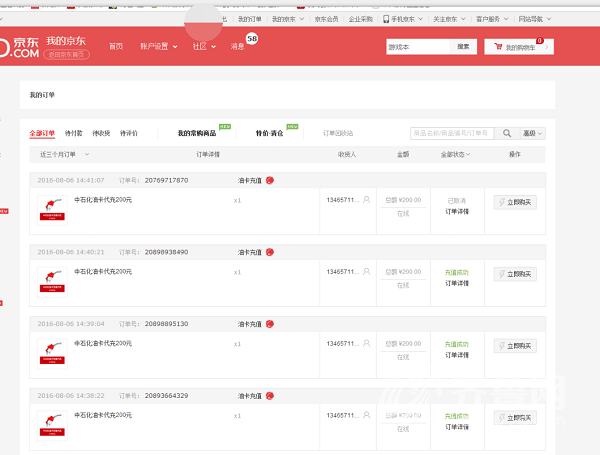The image size is (600, 455).
Task: Click 返回京东首页 button
Action: pyautogui.click(x=66, y=55)
